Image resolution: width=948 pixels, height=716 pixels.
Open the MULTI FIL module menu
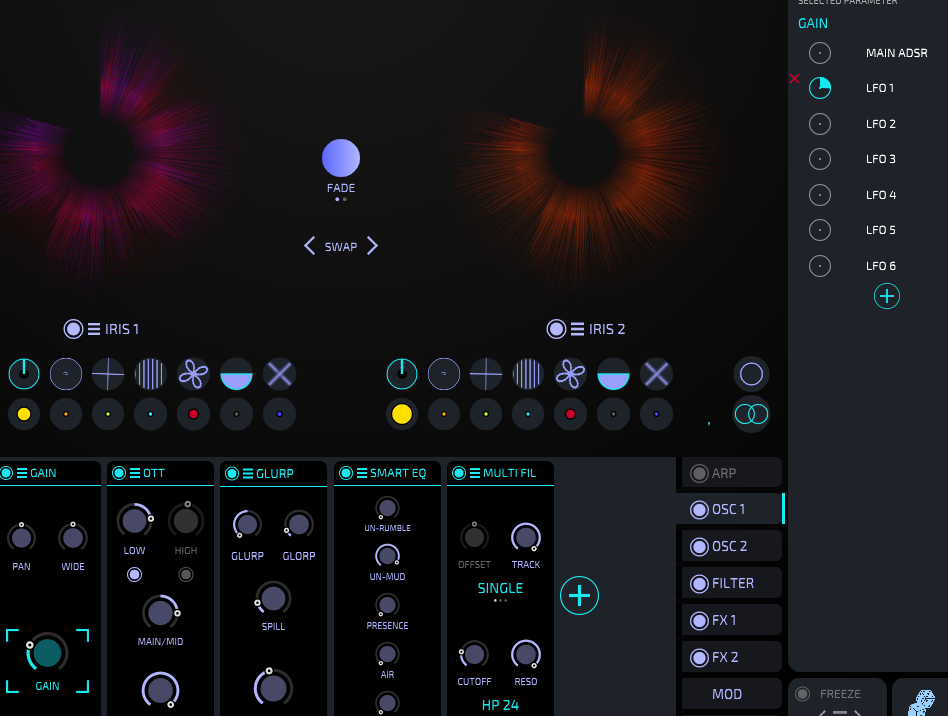coord(475,473)
